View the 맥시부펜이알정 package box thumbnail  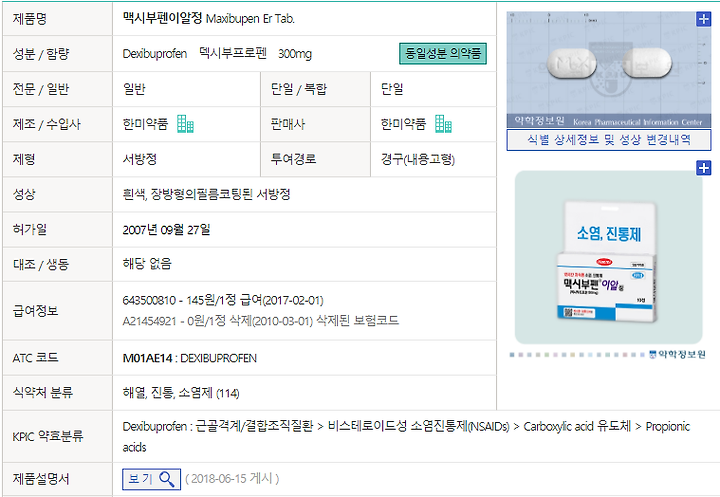pos(609,257)
